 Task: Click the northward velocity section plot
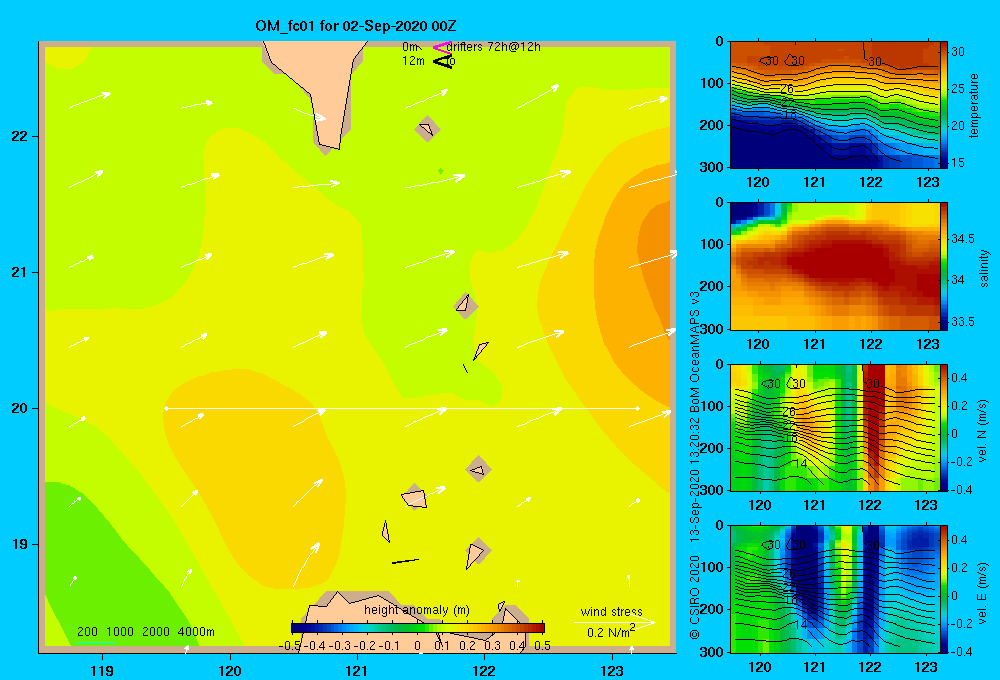[834, 427]
